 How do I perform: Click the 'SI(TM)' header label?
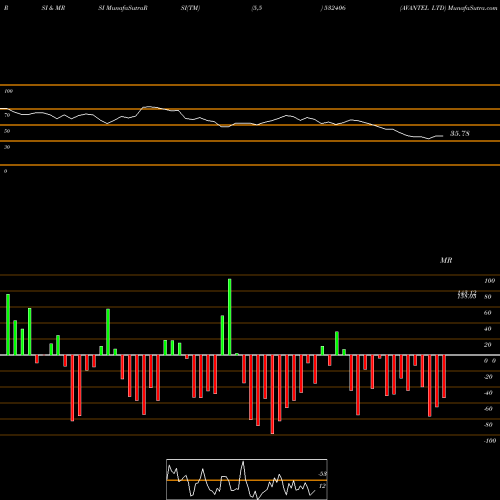[190, 8]
